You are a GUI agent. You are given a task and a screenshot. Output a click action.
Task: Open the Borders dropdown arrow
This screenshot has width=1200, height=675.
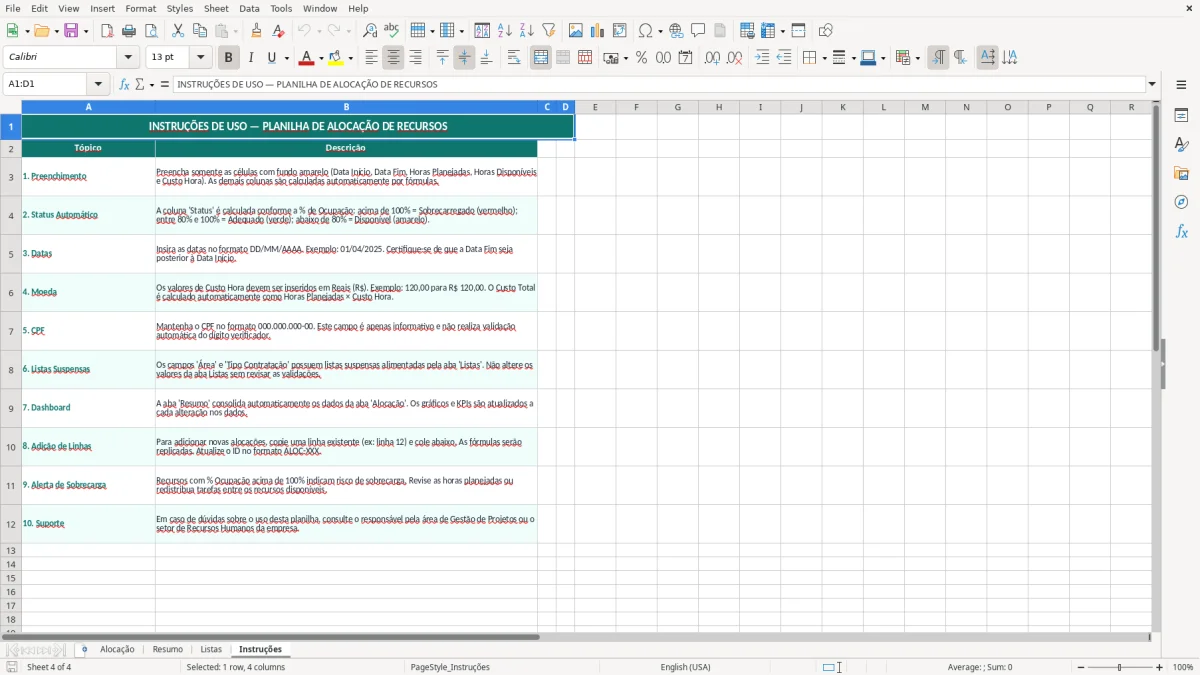(x=824, y=58)
